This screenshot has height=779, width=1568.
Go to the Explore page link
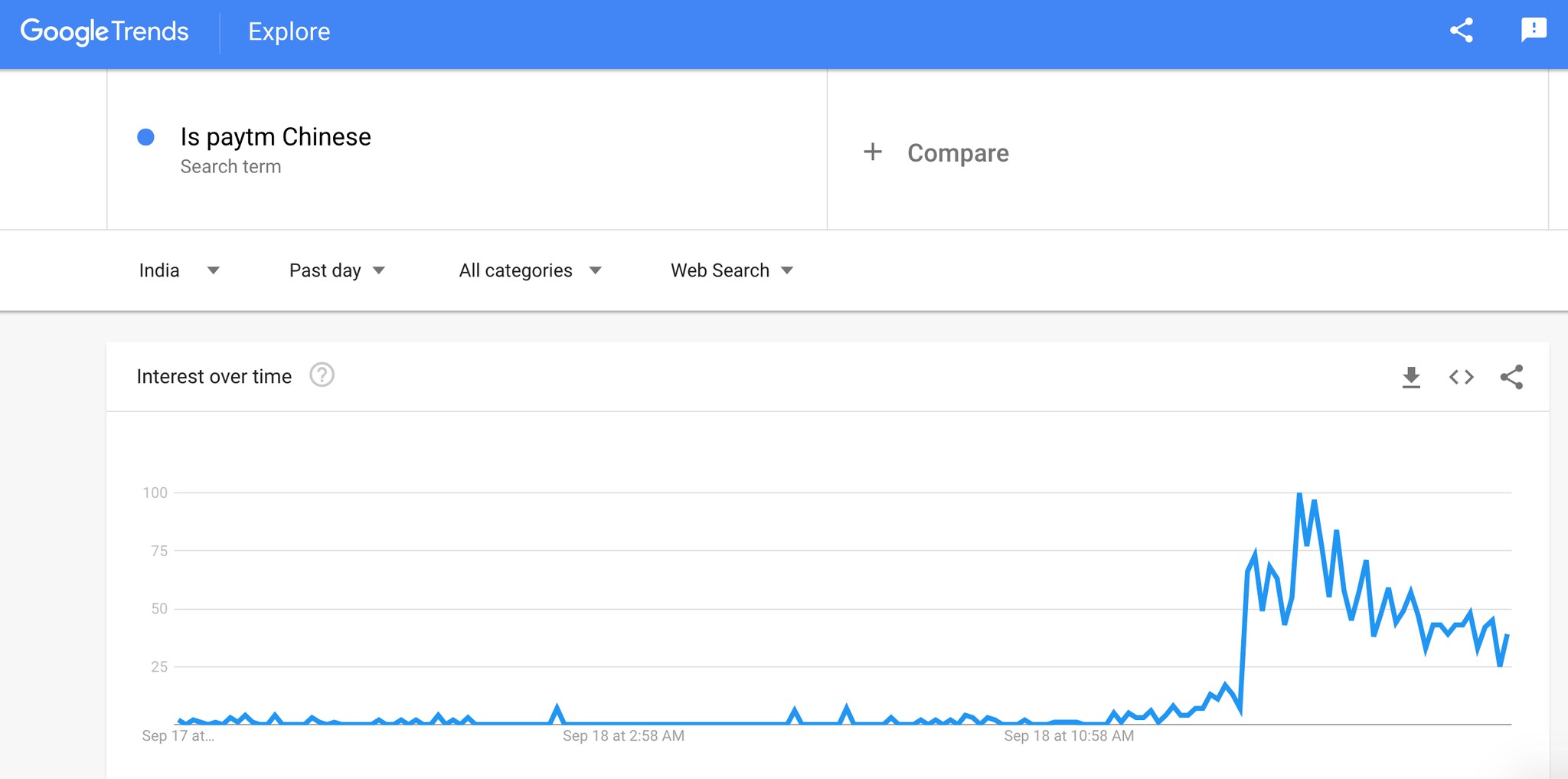click(289, 31)
